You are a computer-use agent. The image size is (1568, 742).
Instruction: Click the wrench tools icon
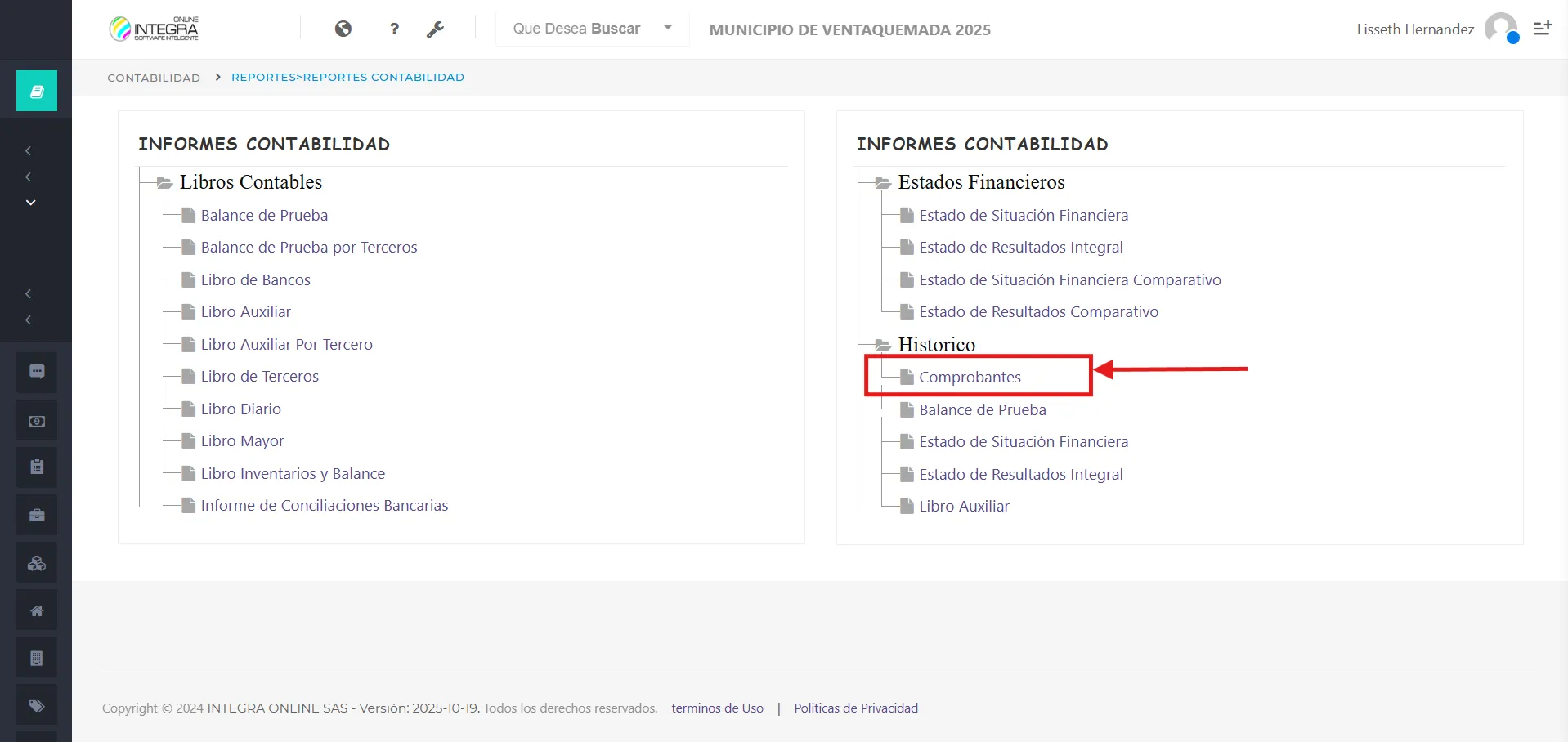436,29
